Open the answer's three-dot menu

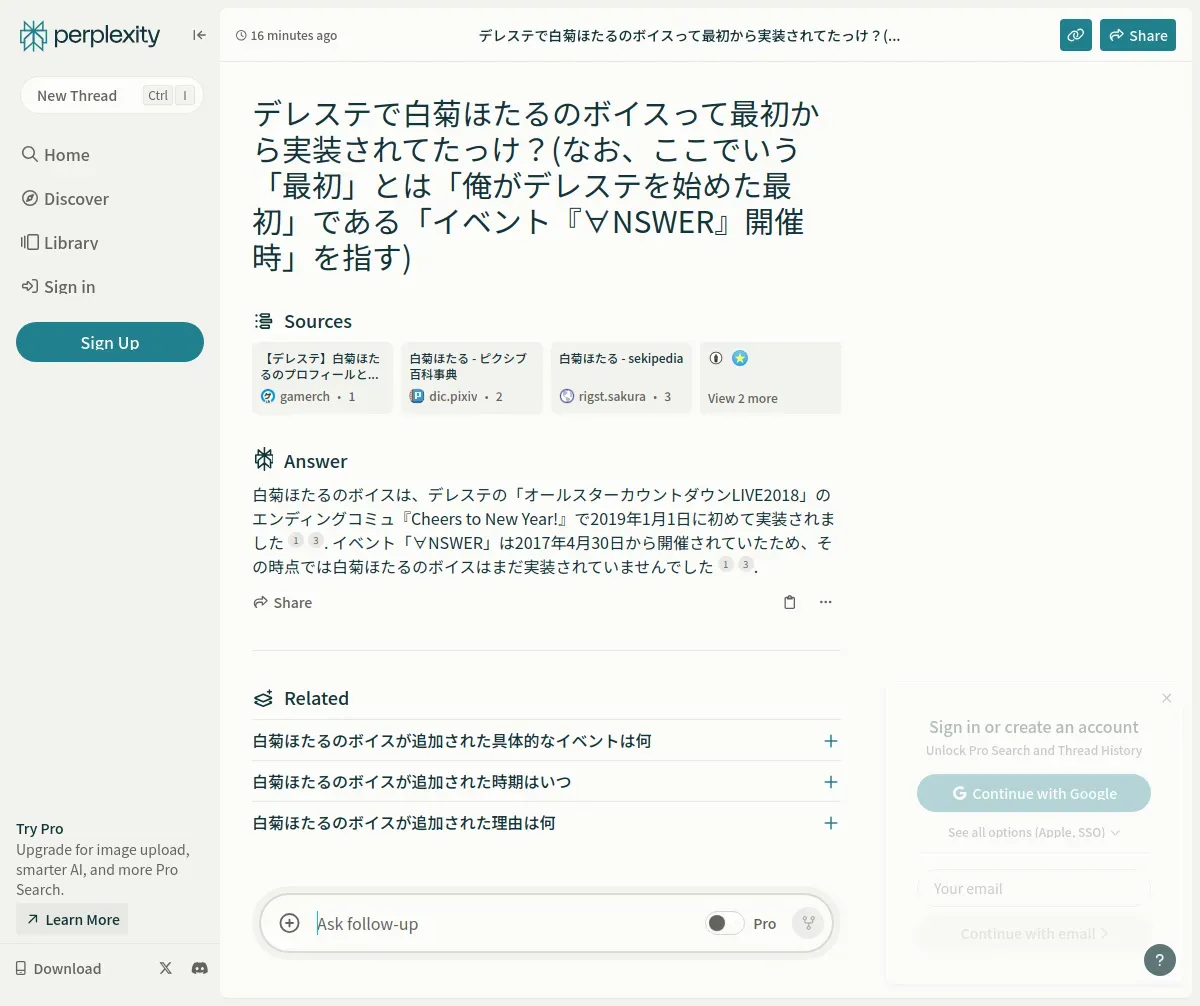pos(825,602)
